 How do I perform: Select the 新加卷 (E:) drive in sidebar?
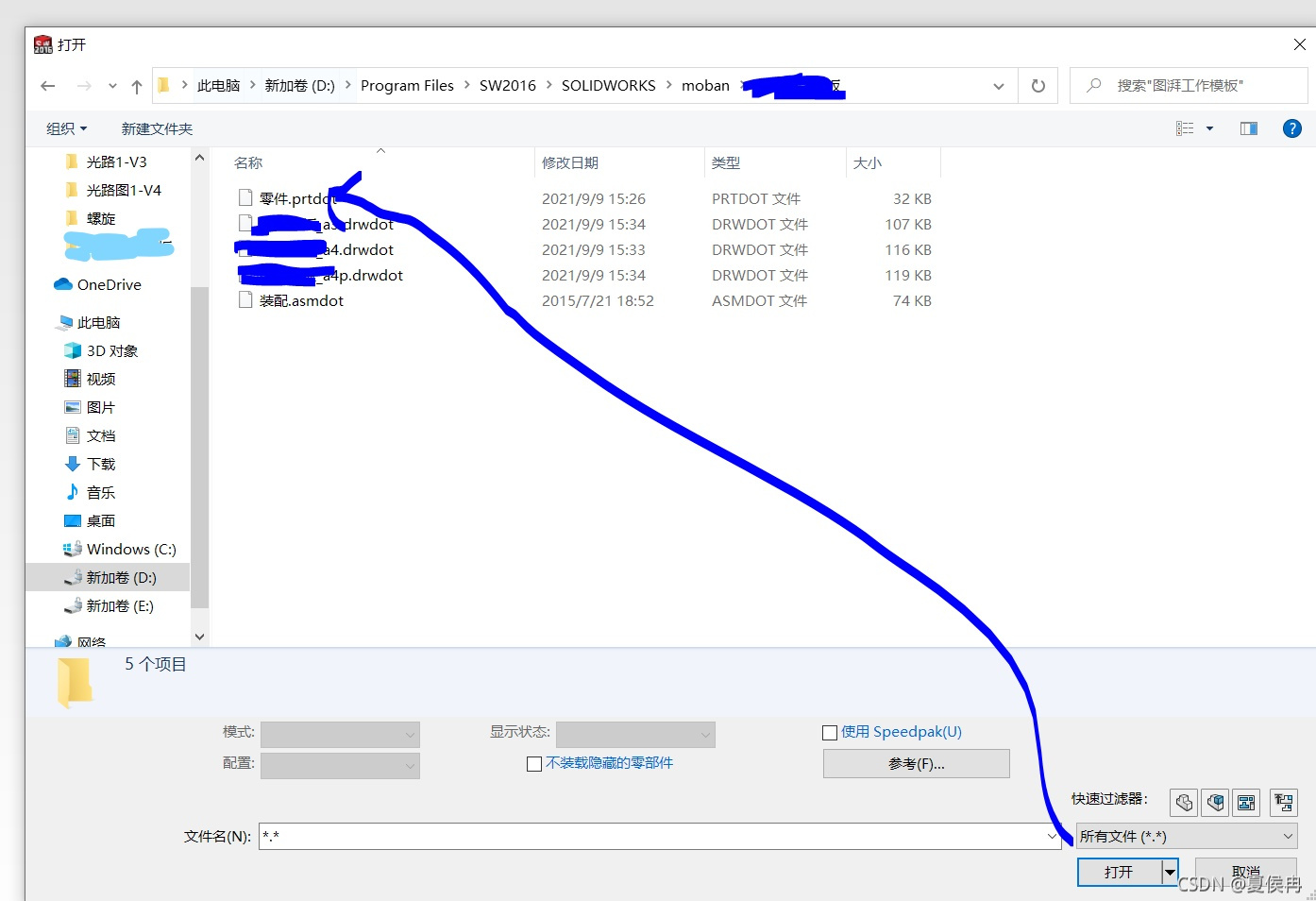pos(109,605)
